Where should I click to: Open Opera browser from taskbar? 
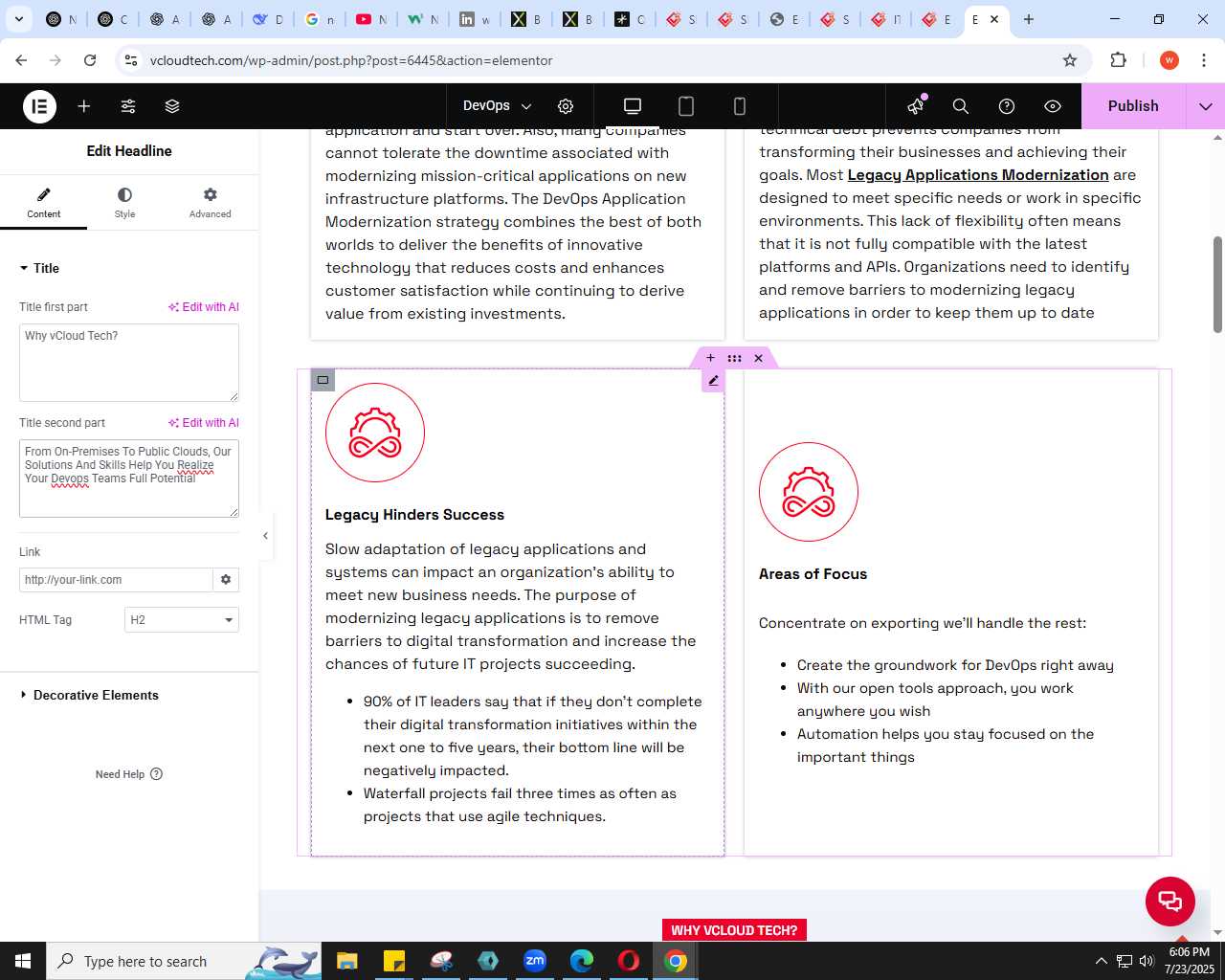629,961
